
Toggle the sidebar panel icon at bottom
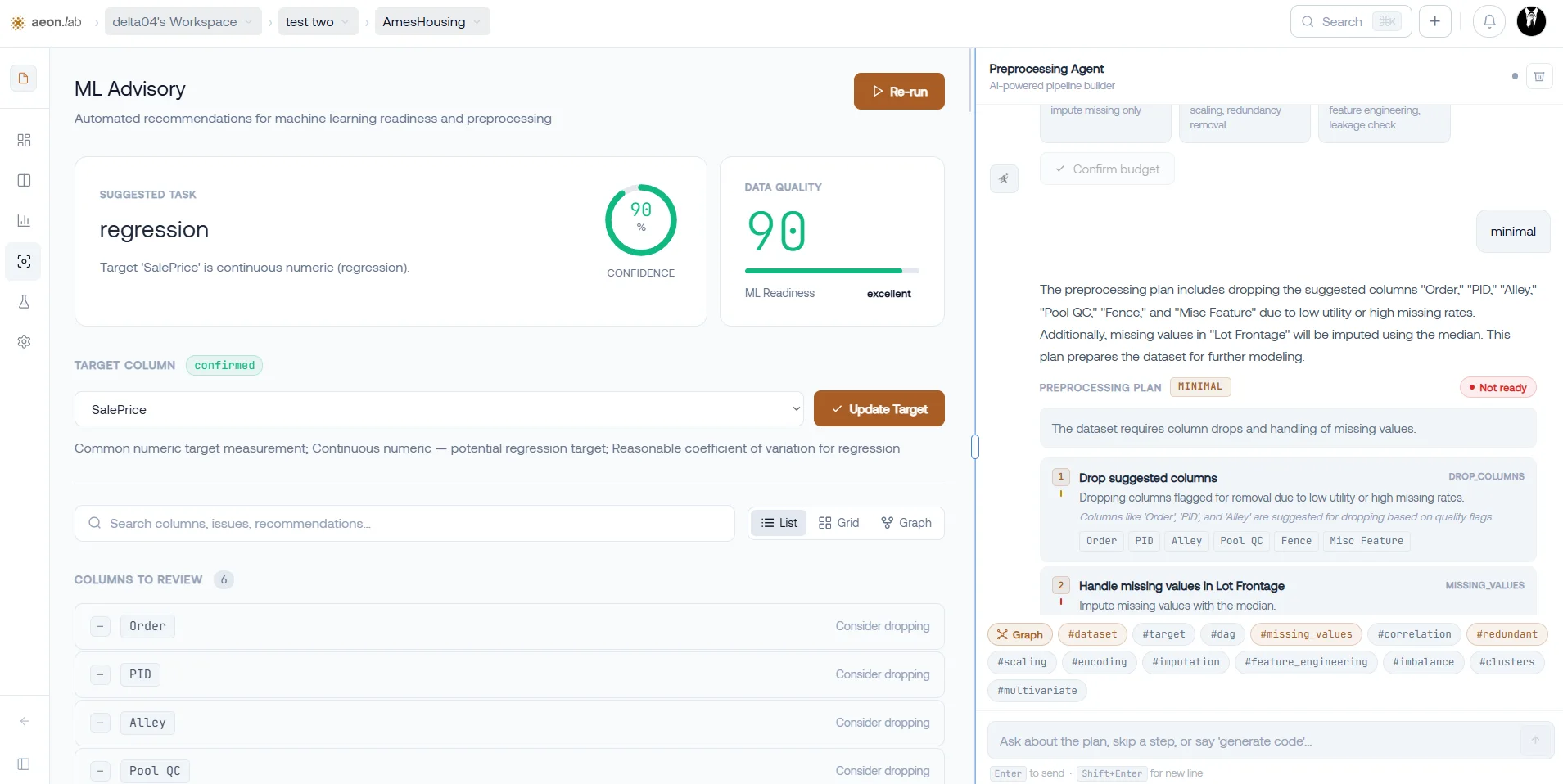[x=24, y=764]
